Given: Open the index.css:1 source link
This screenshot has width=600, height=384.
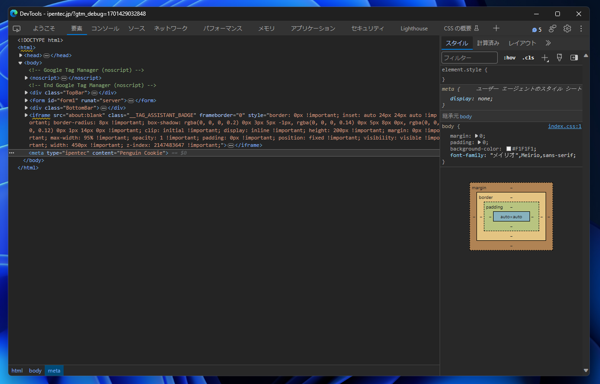Looking at the screenshot, I should tap(564, 127).
